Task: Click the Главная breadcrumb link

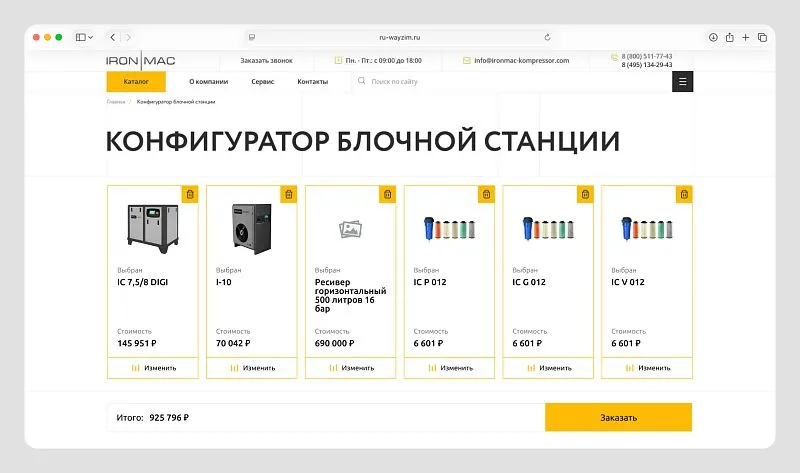Action: pos(116,102)
